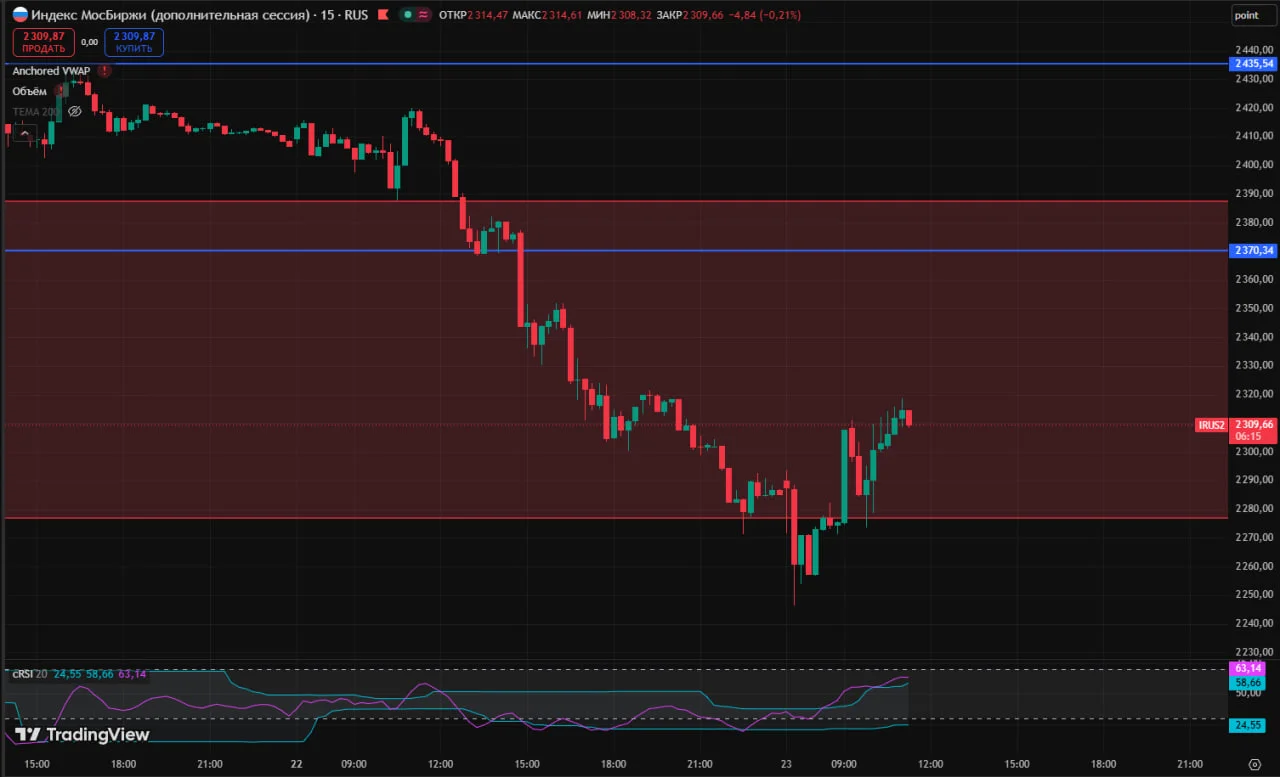Click the blue 2 370,34 level label

1254,250
